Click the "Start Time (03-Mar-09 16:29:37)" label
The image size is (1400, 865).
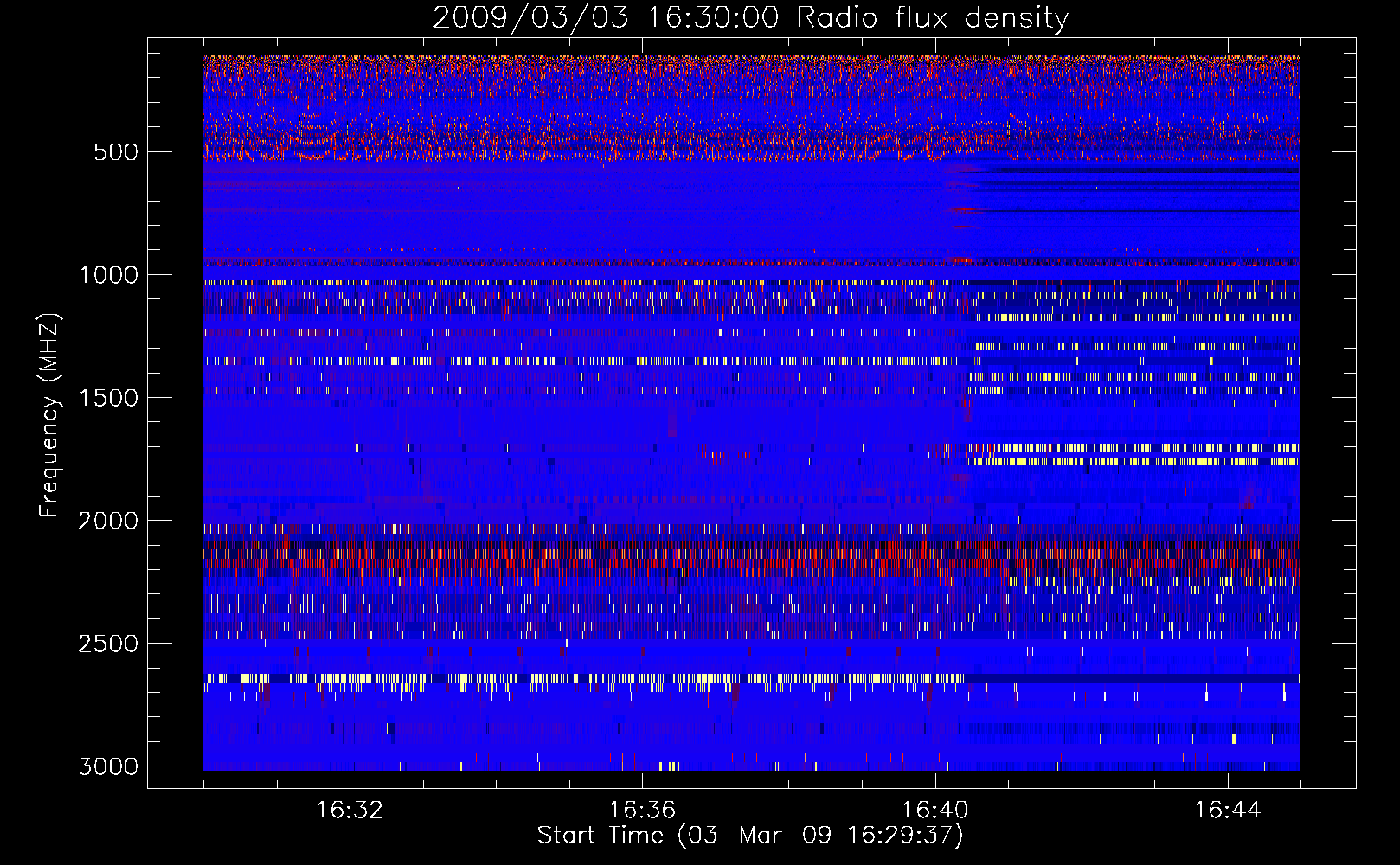[750, 836]
